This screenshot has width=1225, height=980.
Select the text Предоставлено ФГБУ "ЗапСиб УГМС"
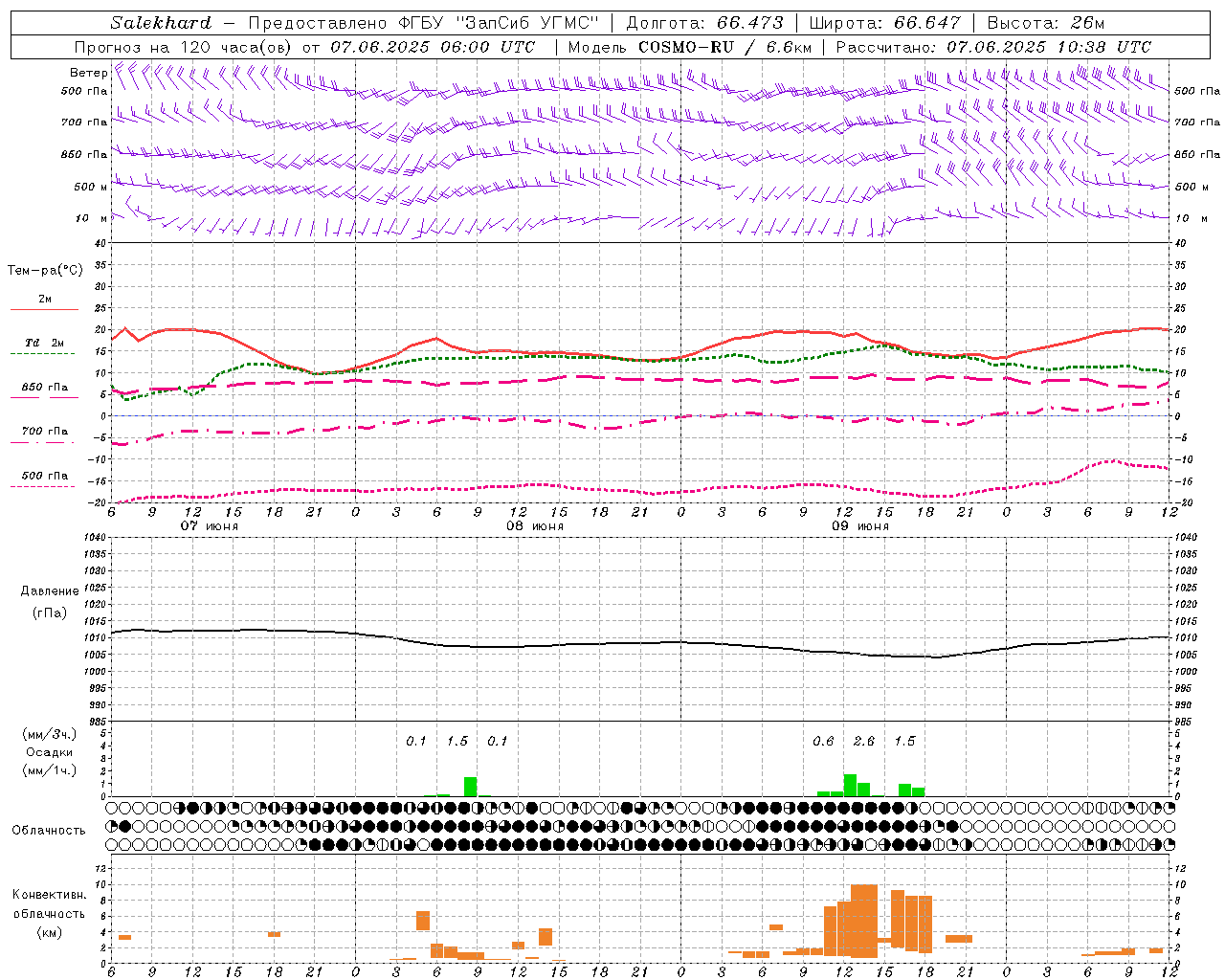(423, 23)
